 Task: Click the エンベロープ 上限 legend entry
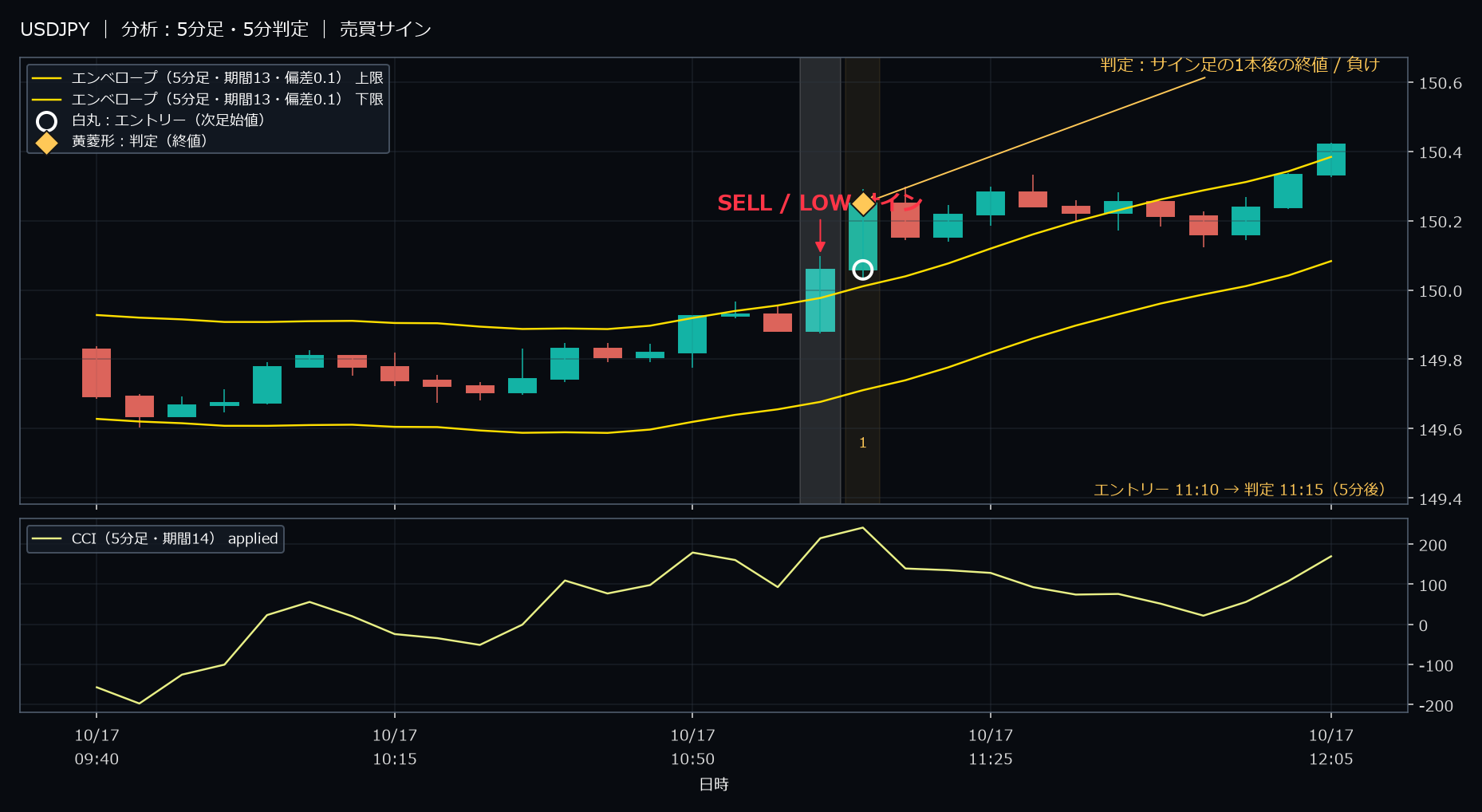208,78
